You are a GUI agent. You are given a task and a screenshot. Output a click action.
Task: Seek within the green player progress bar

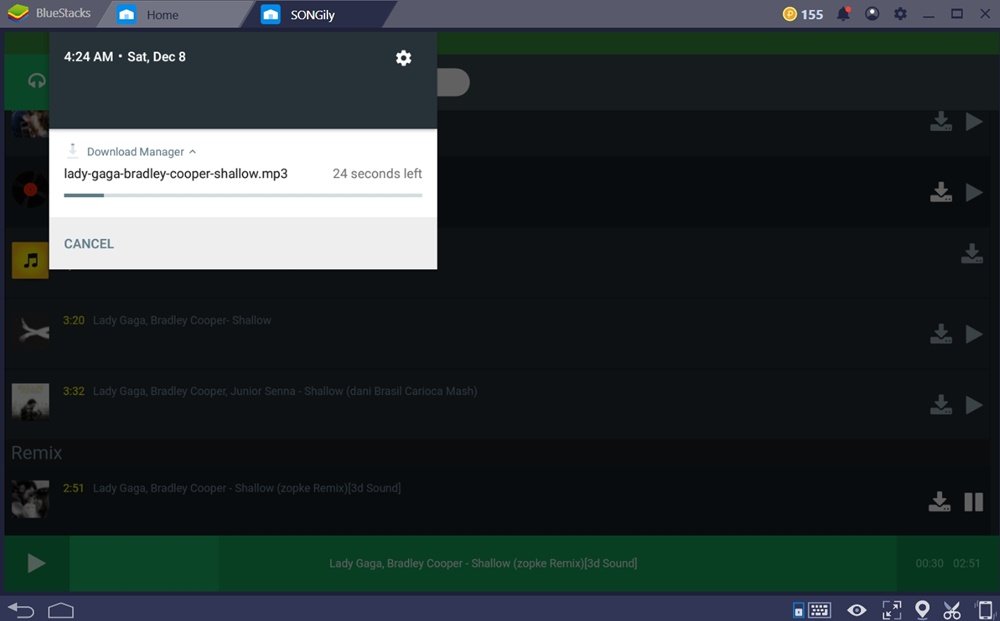(483, 564)
